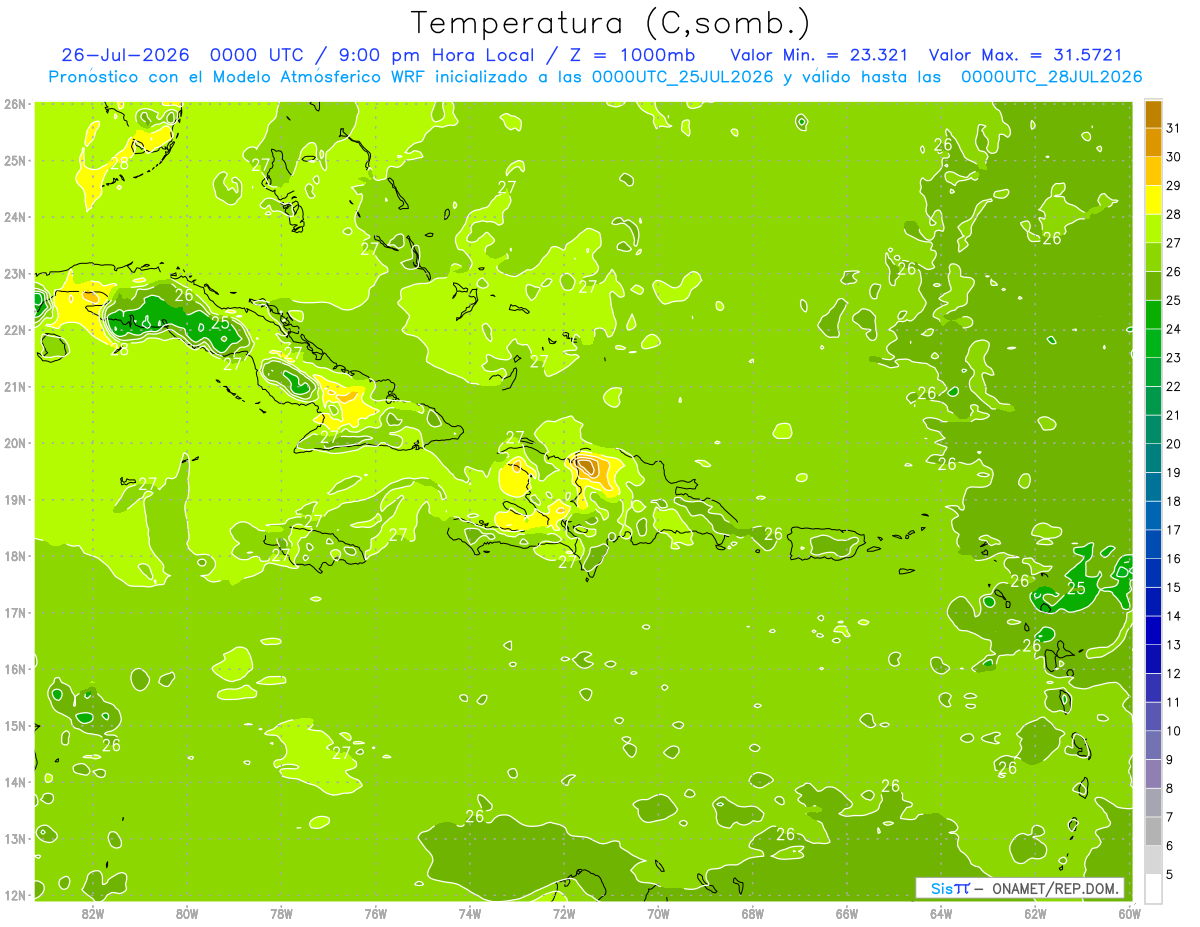Viewport: 1200px width, 927px height.
Task: Click the '0000UTC_28JUL2026' valid-until time text
Action: click(x=1051, y=76)
